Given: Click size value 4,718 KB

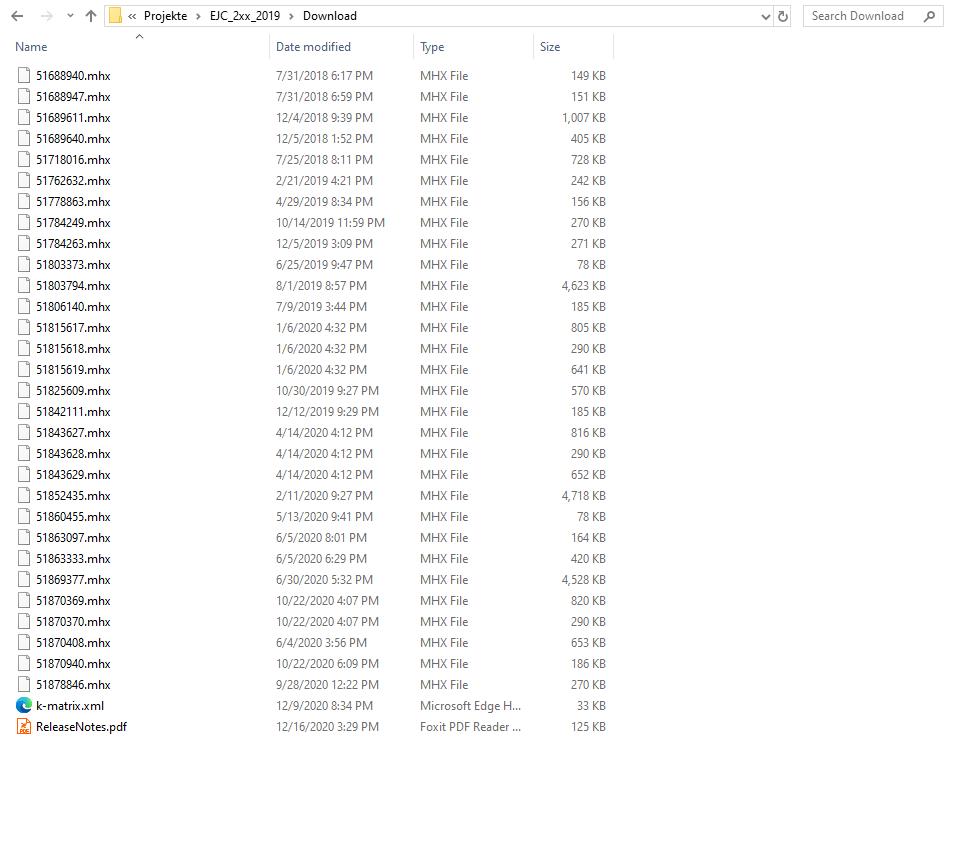Looking at the screenshot, I should coord(583,496).
